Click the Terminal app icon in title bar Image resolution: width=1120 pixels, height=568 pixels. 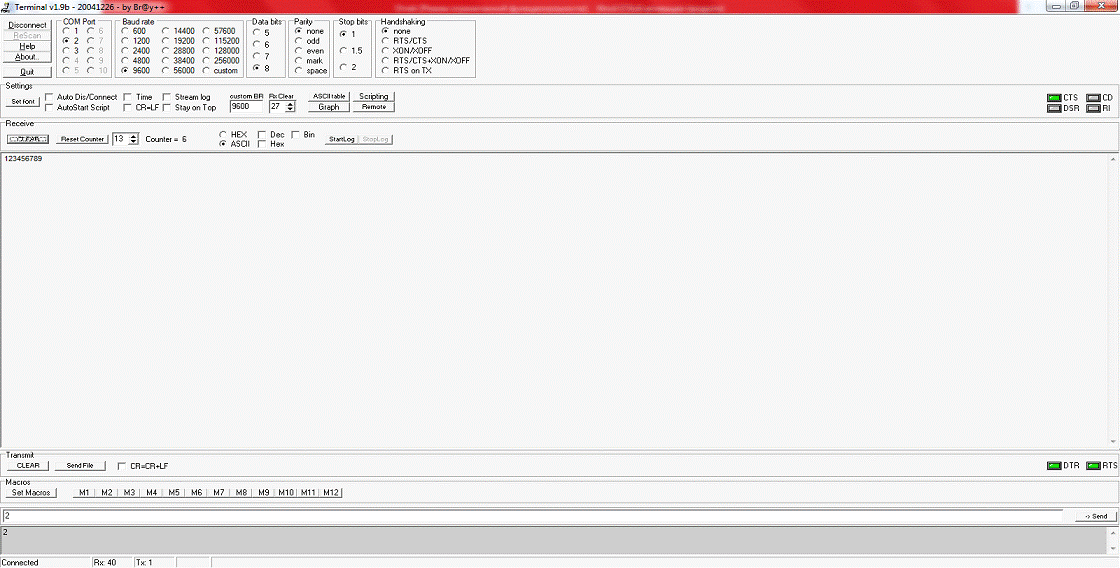pyautogui.click(x=7, y=6)
